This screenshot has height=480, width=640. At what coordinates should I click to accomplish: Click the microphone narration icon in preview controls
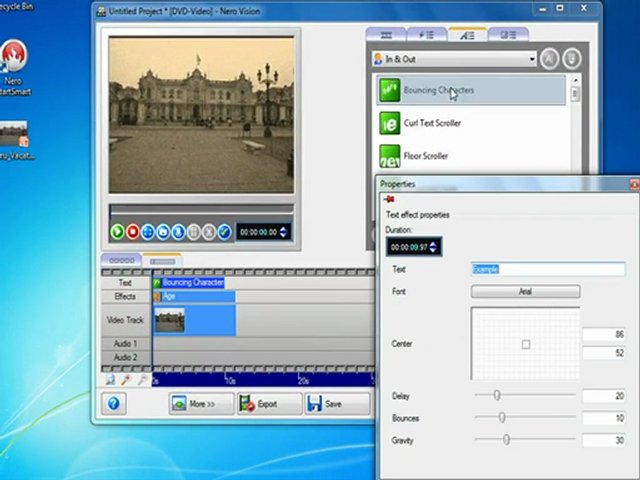(178, 232)
